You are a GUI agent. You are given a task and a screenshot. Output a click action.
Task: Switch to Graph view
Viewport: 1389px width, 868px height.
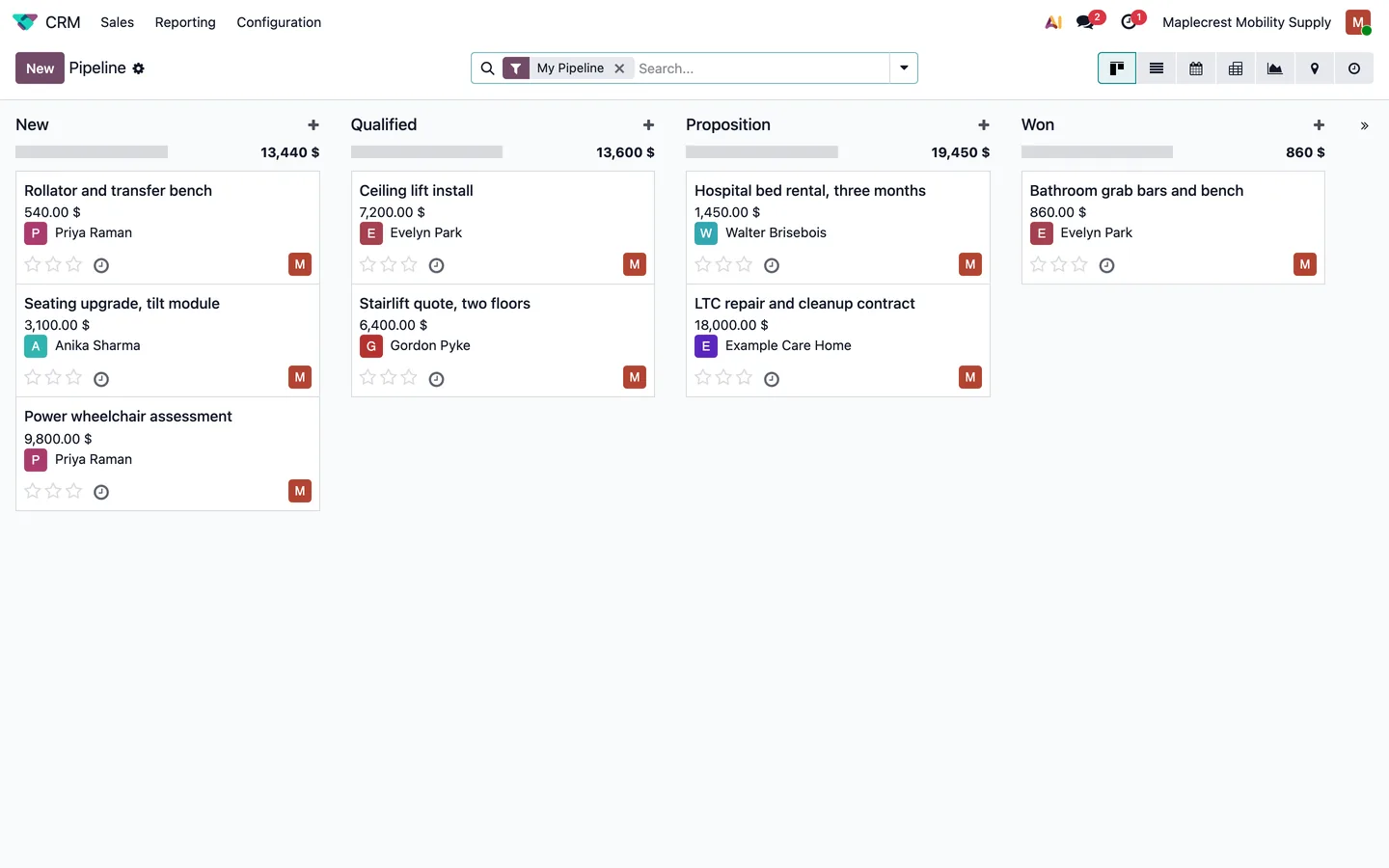pos(1275,68)
